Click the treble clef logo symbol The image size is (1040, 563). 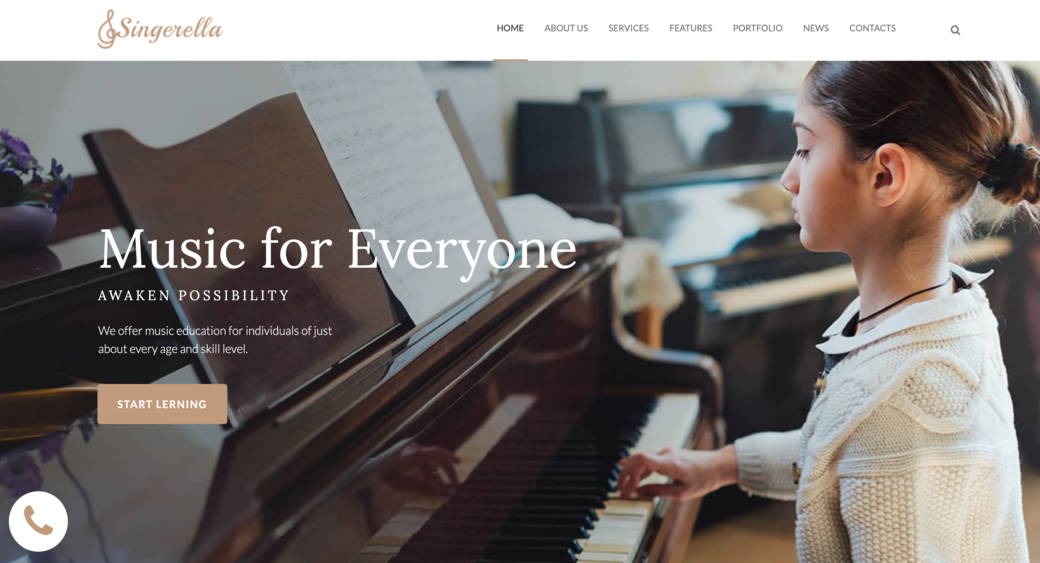click(x=107, y=29)
